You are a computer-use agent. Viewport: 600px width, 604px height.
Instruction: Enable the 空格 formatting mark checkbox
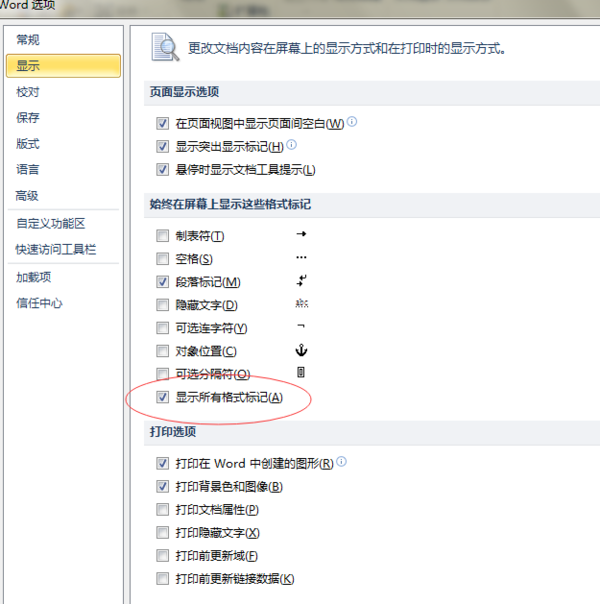163,258
